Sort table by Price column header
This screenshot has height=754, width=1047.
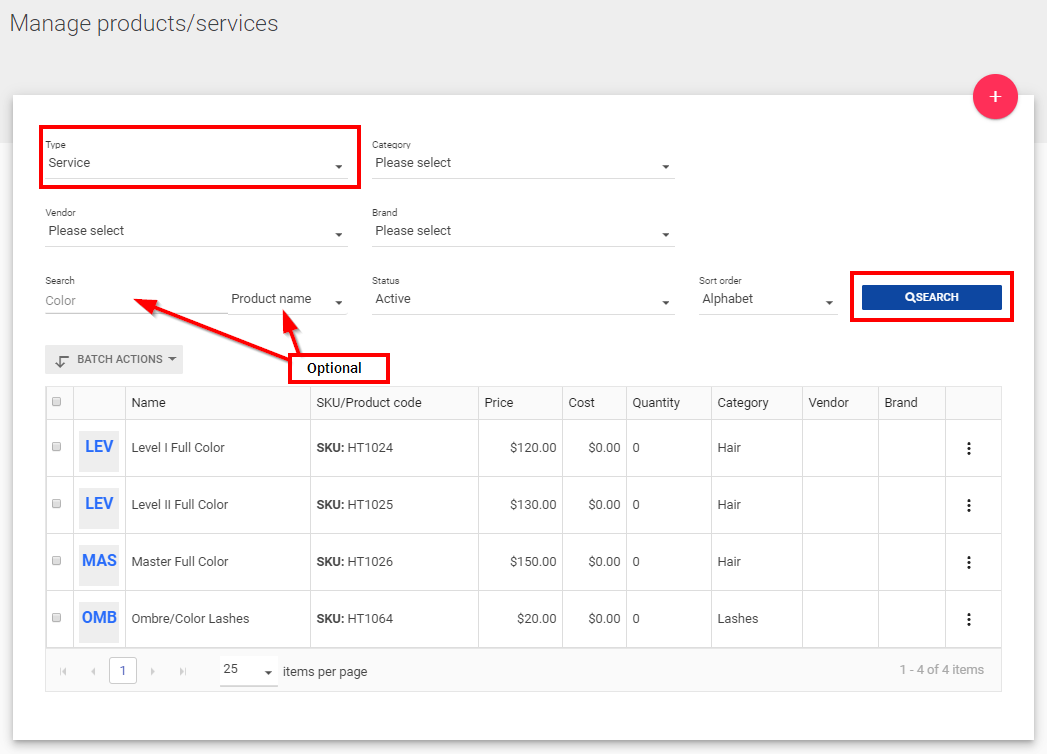click(499, 403)
